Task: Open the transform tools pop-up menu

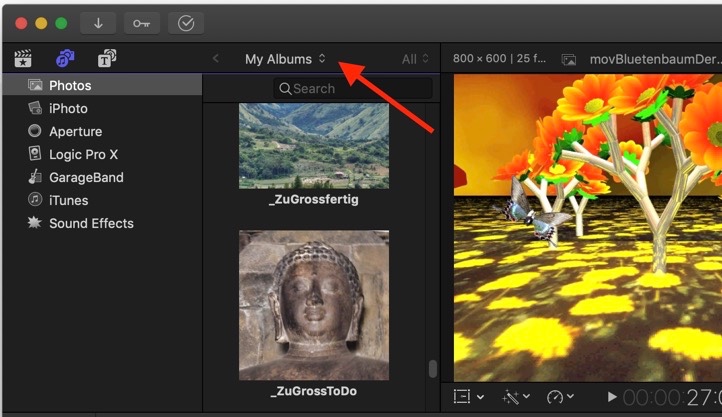Action: click(x=468, y=397)
